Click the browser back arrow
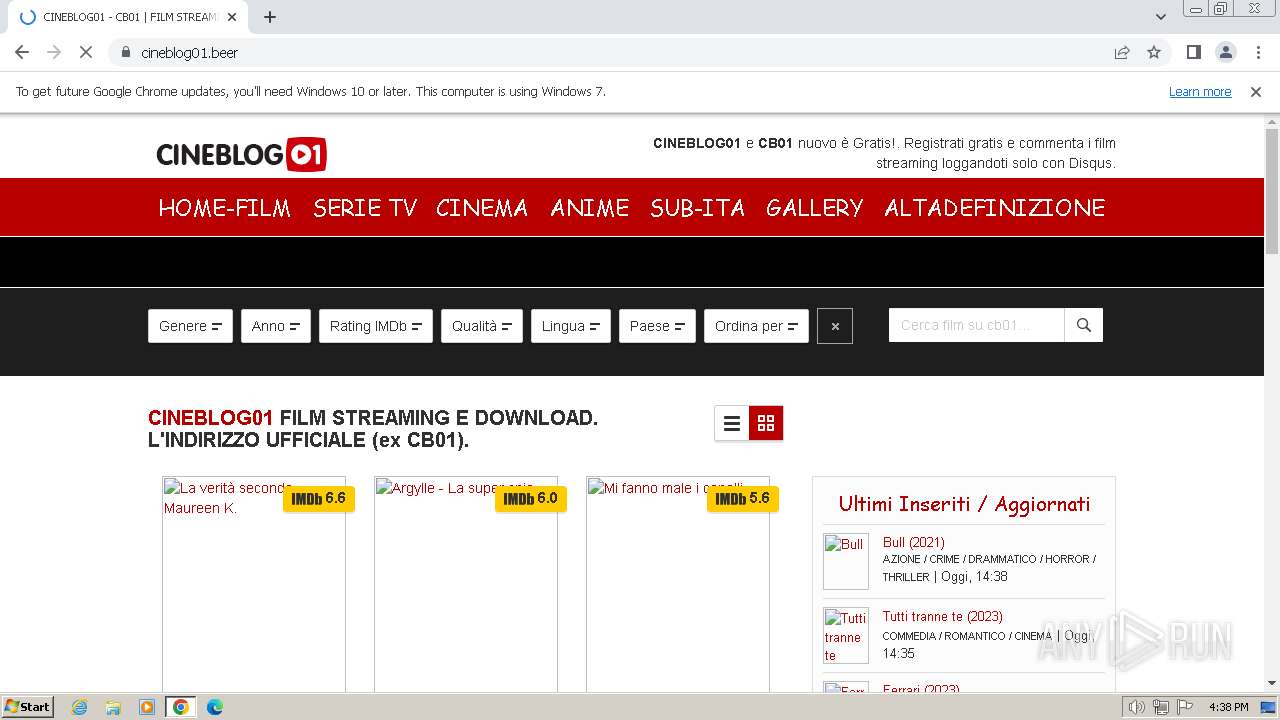Viewport: 1280px width, 720px height. [x=22, y=52]
